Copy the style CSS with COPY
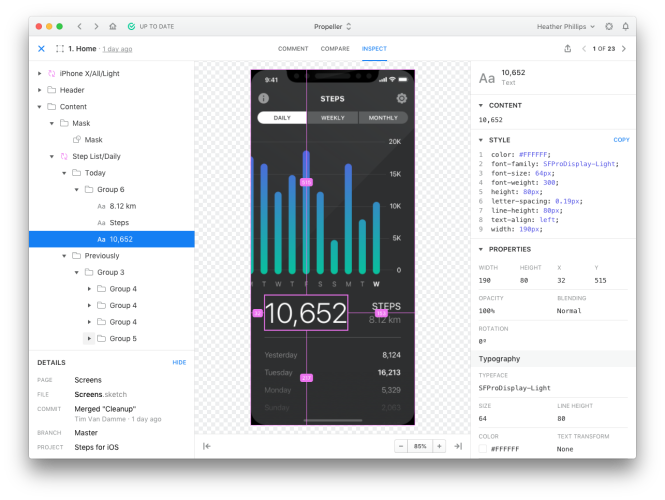The image size is (665, 500). point(621,140)
